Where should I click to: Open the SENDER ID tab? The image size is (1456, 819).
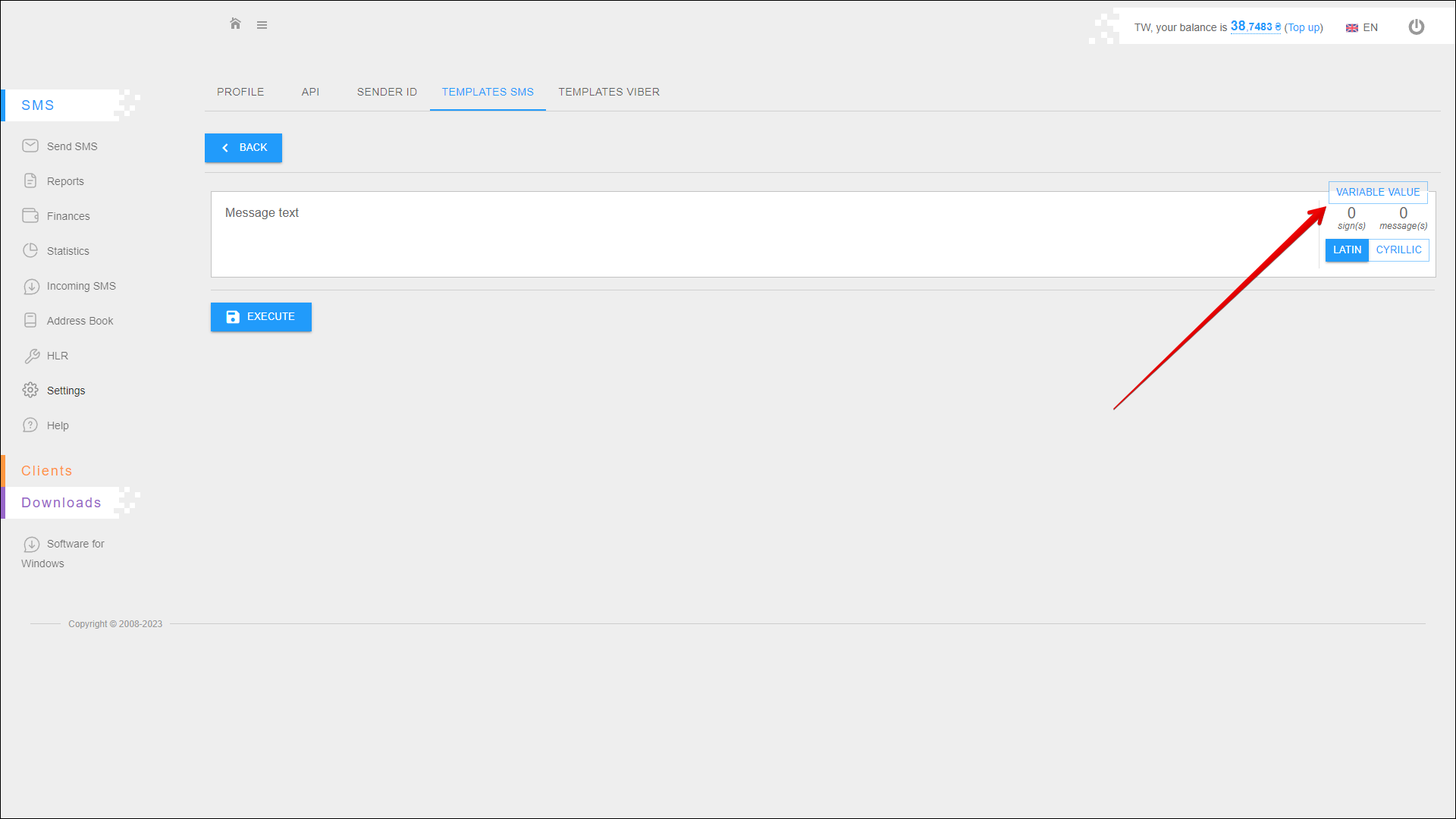click(387, 92)
